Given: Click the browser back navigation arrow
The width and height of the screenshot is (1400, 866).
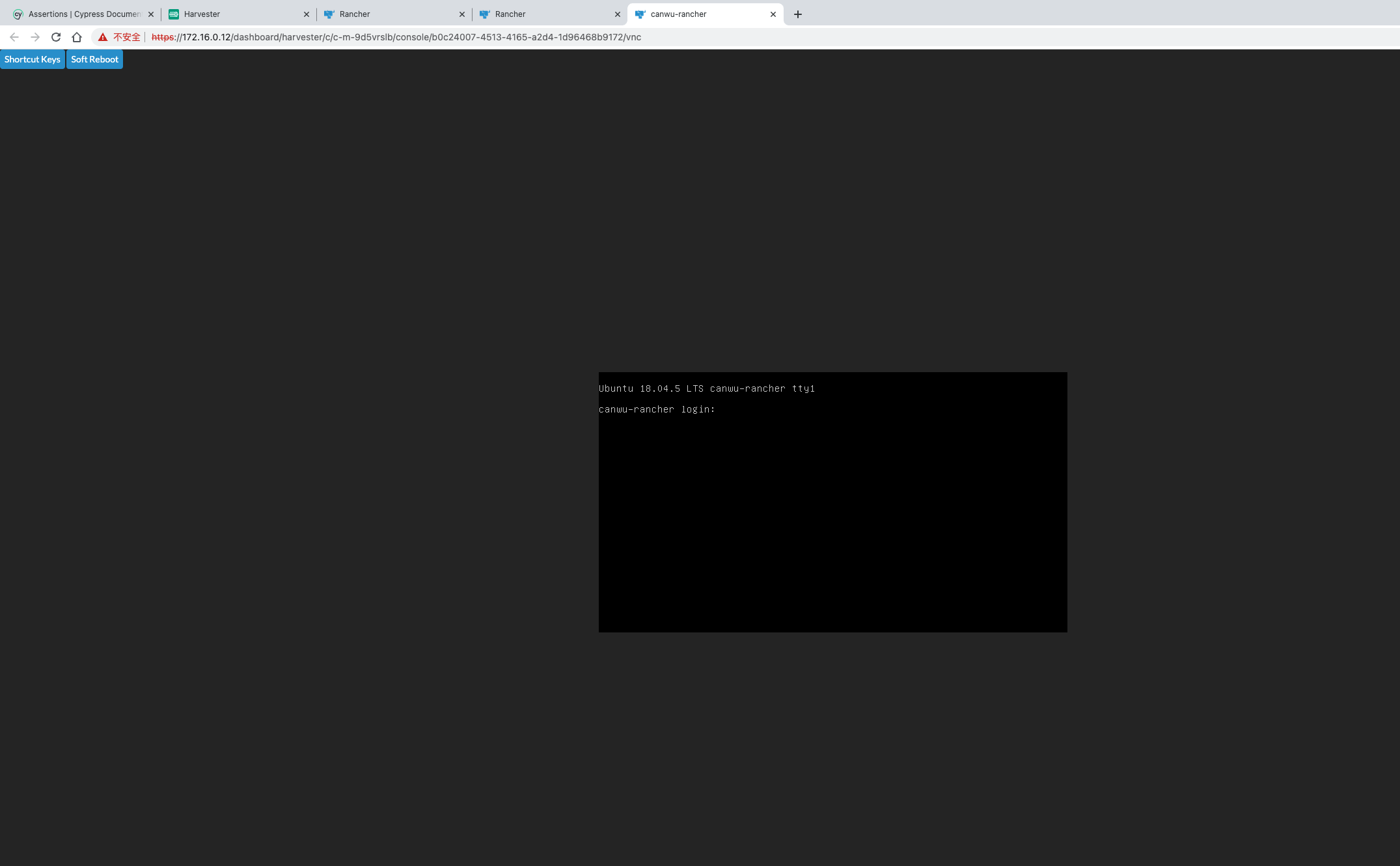Looking at the screenshot, I should click(14, 37).
